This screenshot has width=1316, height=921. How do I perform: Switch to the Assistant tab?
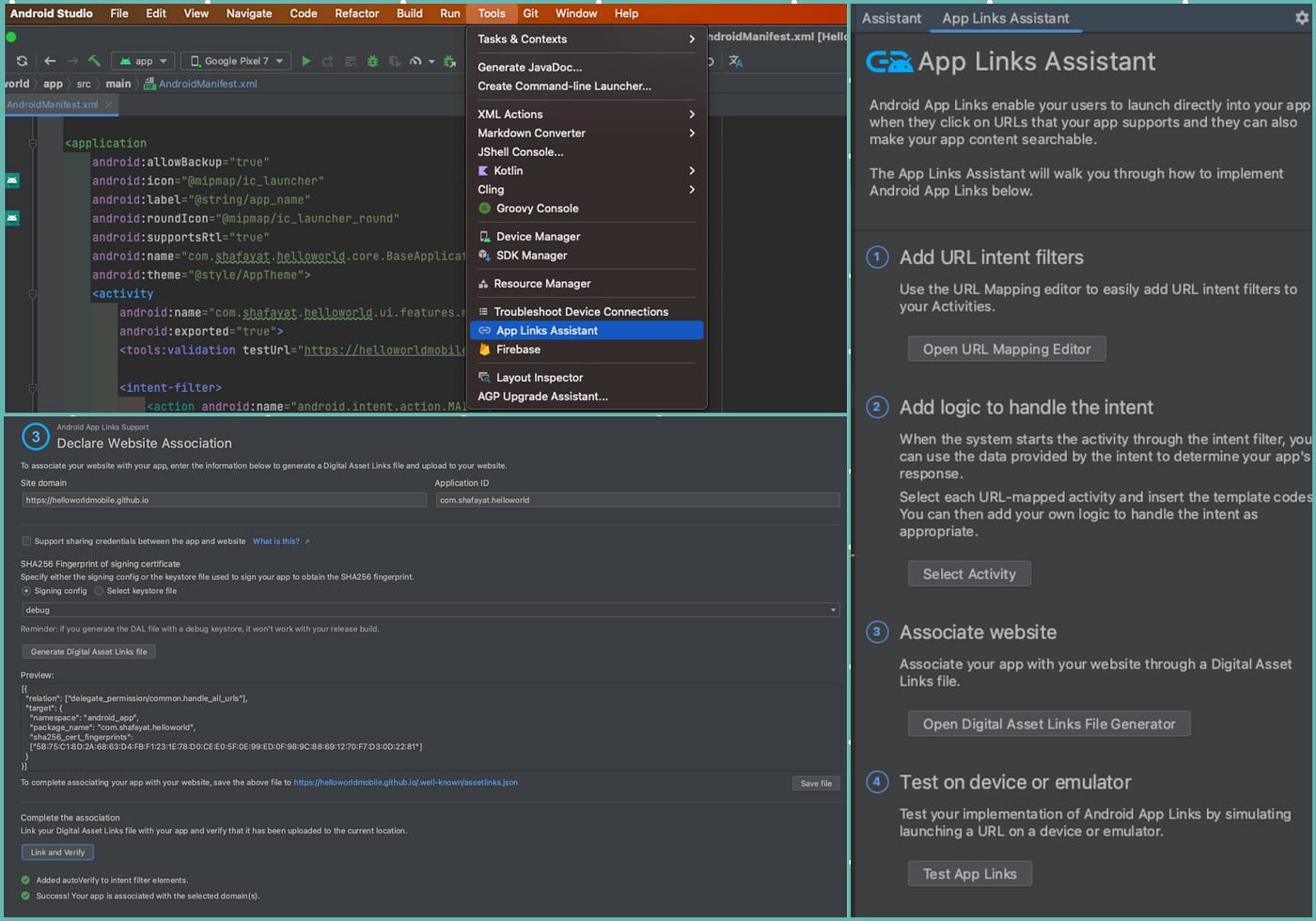coord(891,18)
